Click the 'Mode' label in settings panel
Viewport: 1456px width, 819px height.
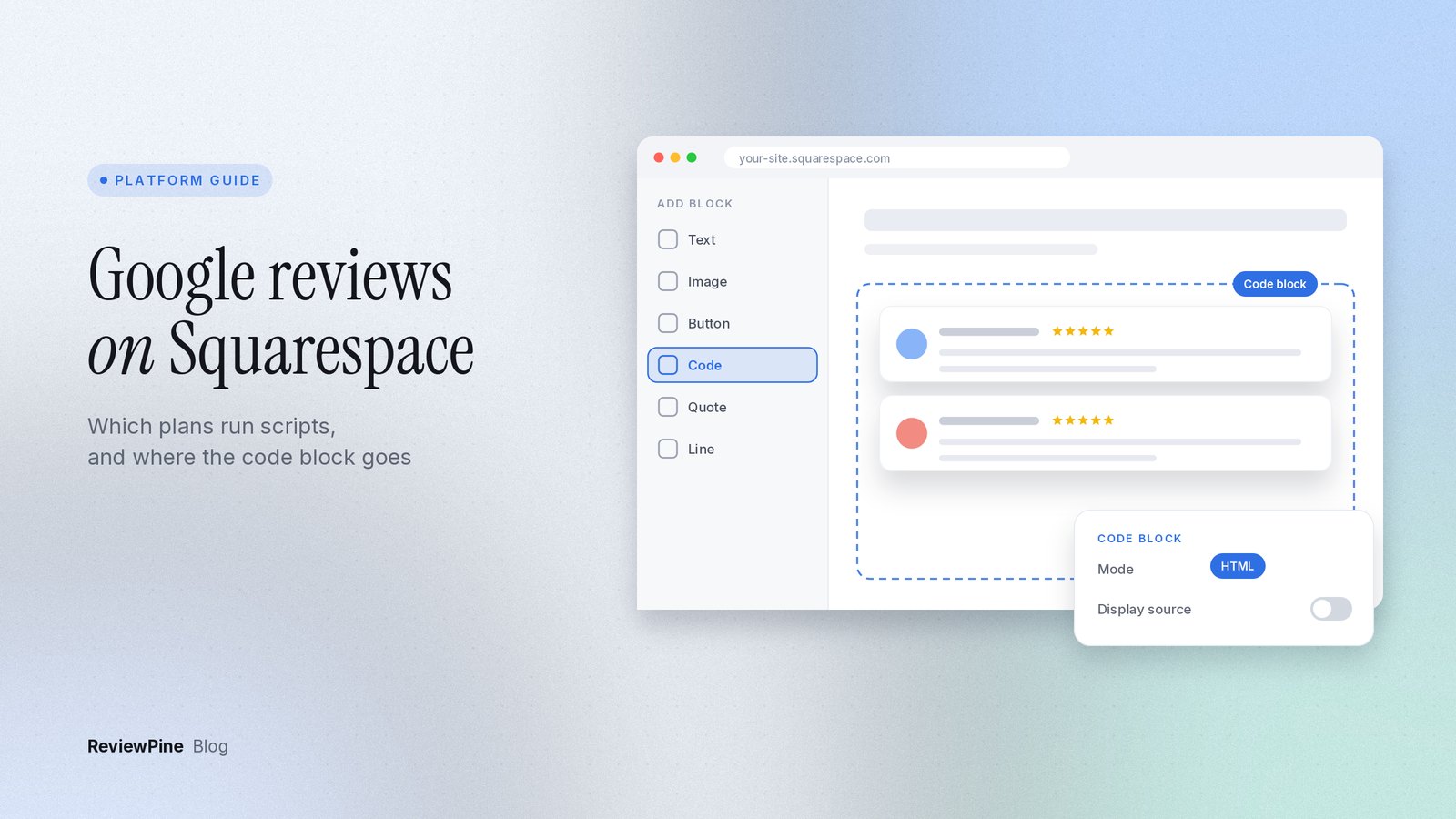1116,569
